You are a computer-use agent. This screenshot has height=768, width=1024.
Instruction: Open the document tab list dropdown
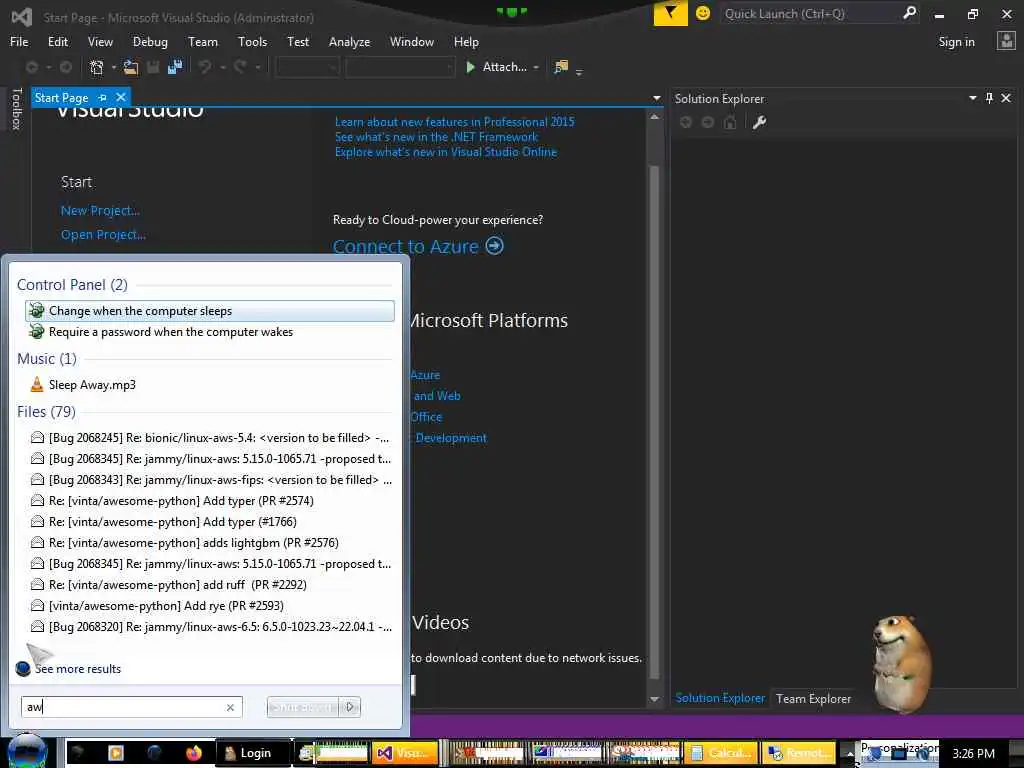pyautogui.click(x=656, y=98)
